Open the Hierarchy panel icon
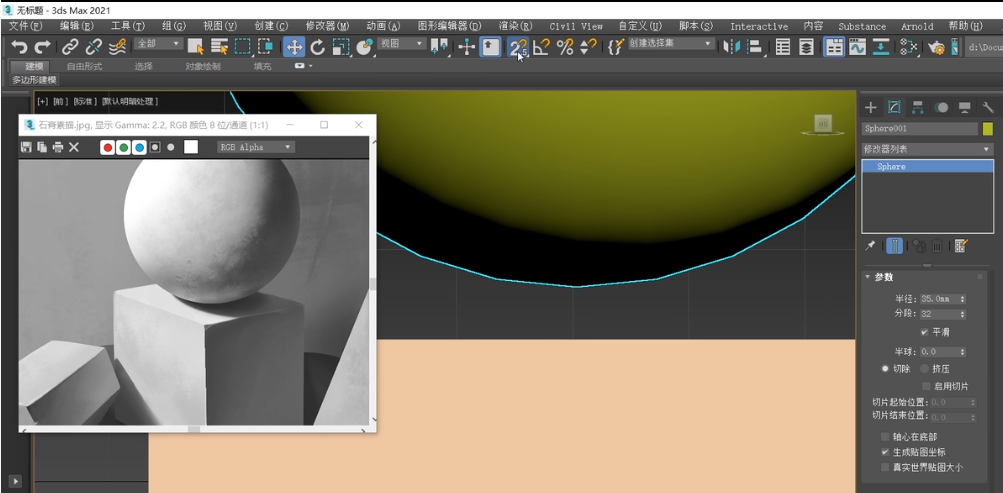The image size is (1003, 493). click(x=918, y=107)
